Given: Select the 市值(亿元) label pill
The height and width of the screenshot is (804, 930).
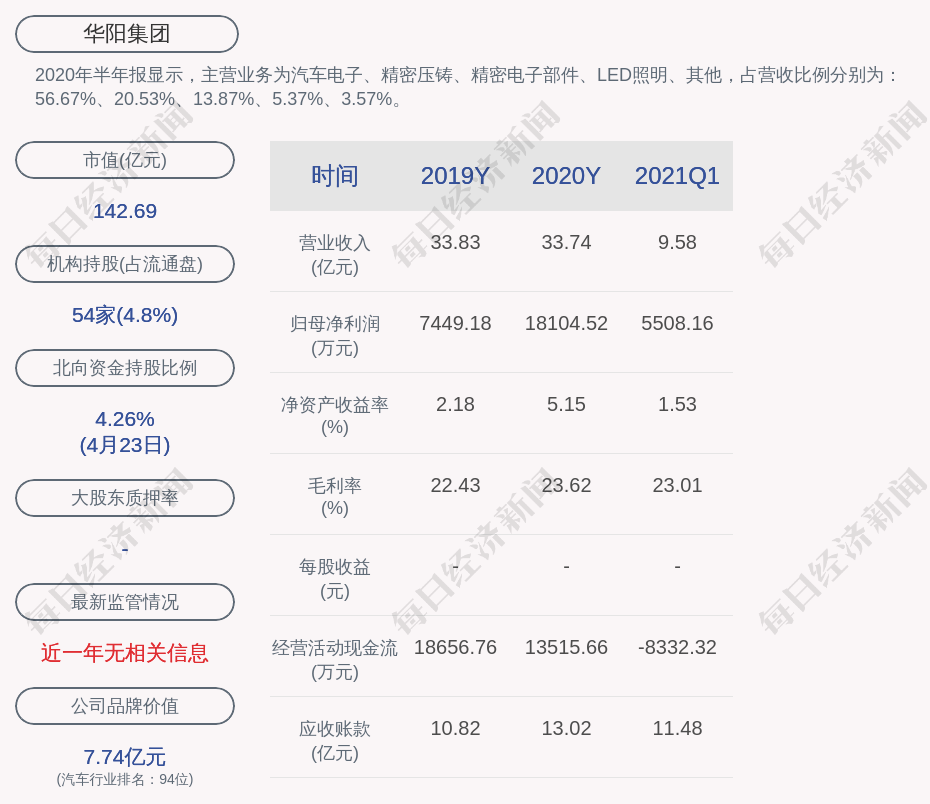Looking at the screenshot, I should (x=125, y=160).
